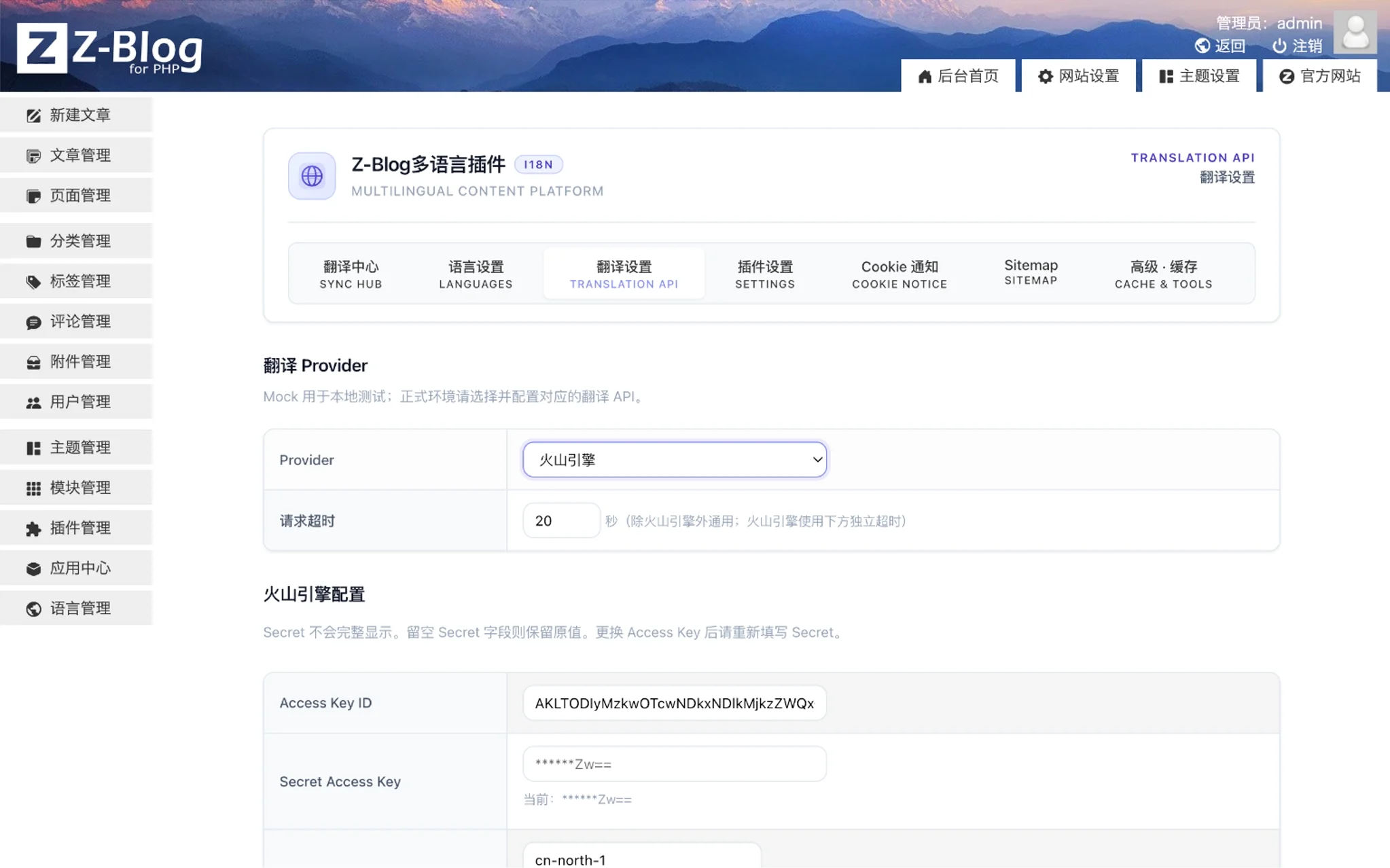Open 文章管理 text in the sidebar
1390x868 pixels.
(80, 156)
